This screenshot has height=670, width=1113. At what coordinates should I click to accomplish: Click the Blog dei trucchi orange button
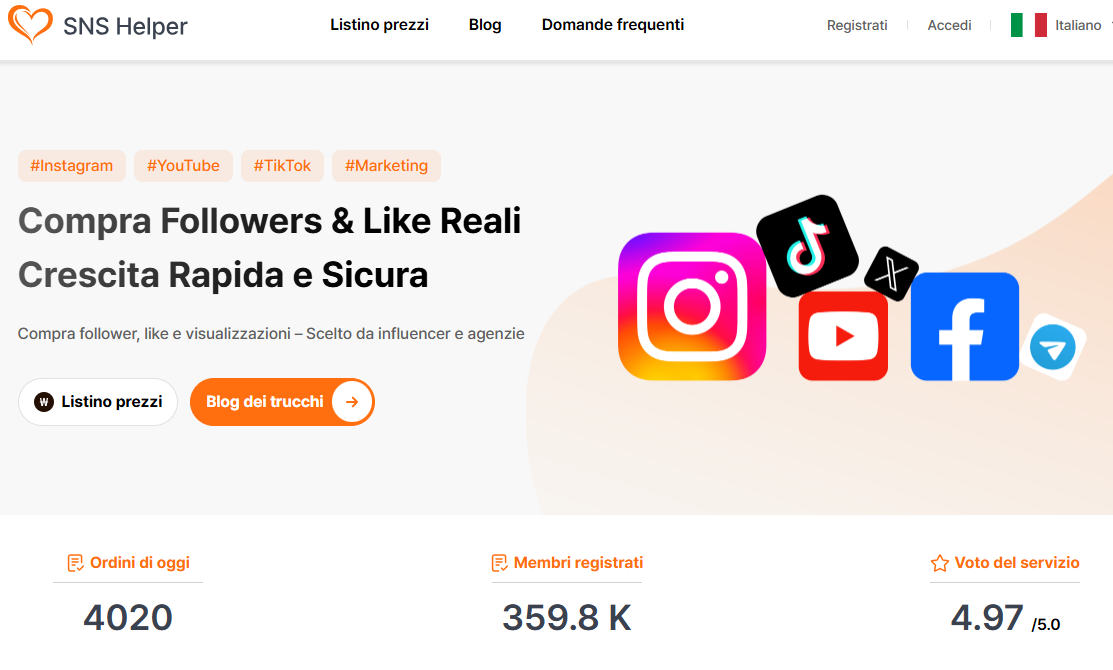[x=282, y=402]
